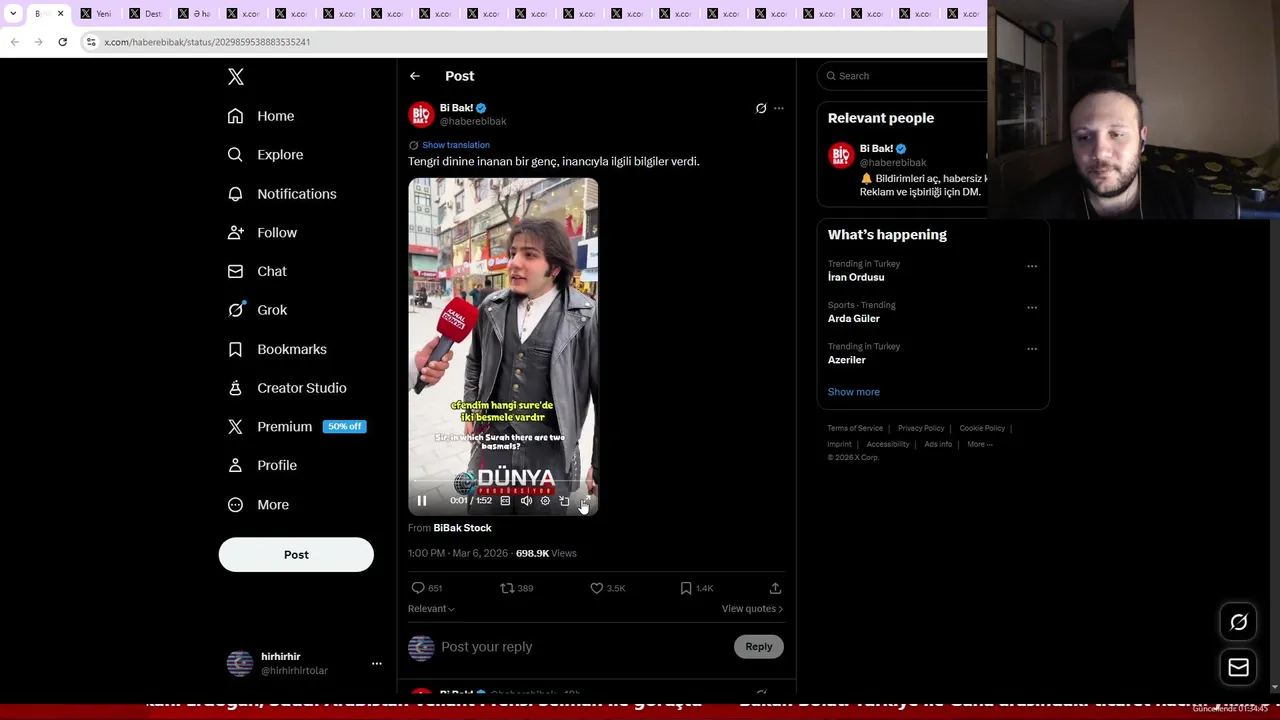Viewport: 1280px width, 720px height.
Task: Open trending topic Arda Güler
Action: point(854,318)
